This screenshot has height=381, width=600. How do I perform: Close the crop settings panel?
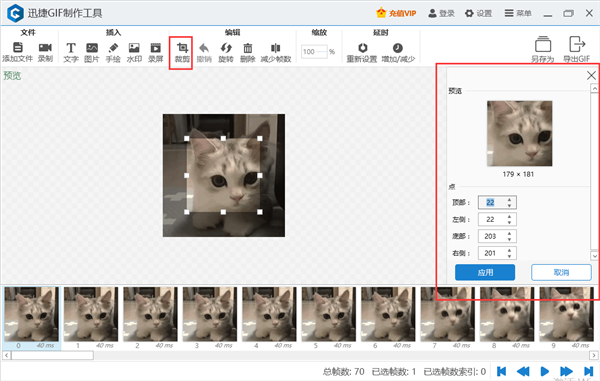tap(591, 75)
